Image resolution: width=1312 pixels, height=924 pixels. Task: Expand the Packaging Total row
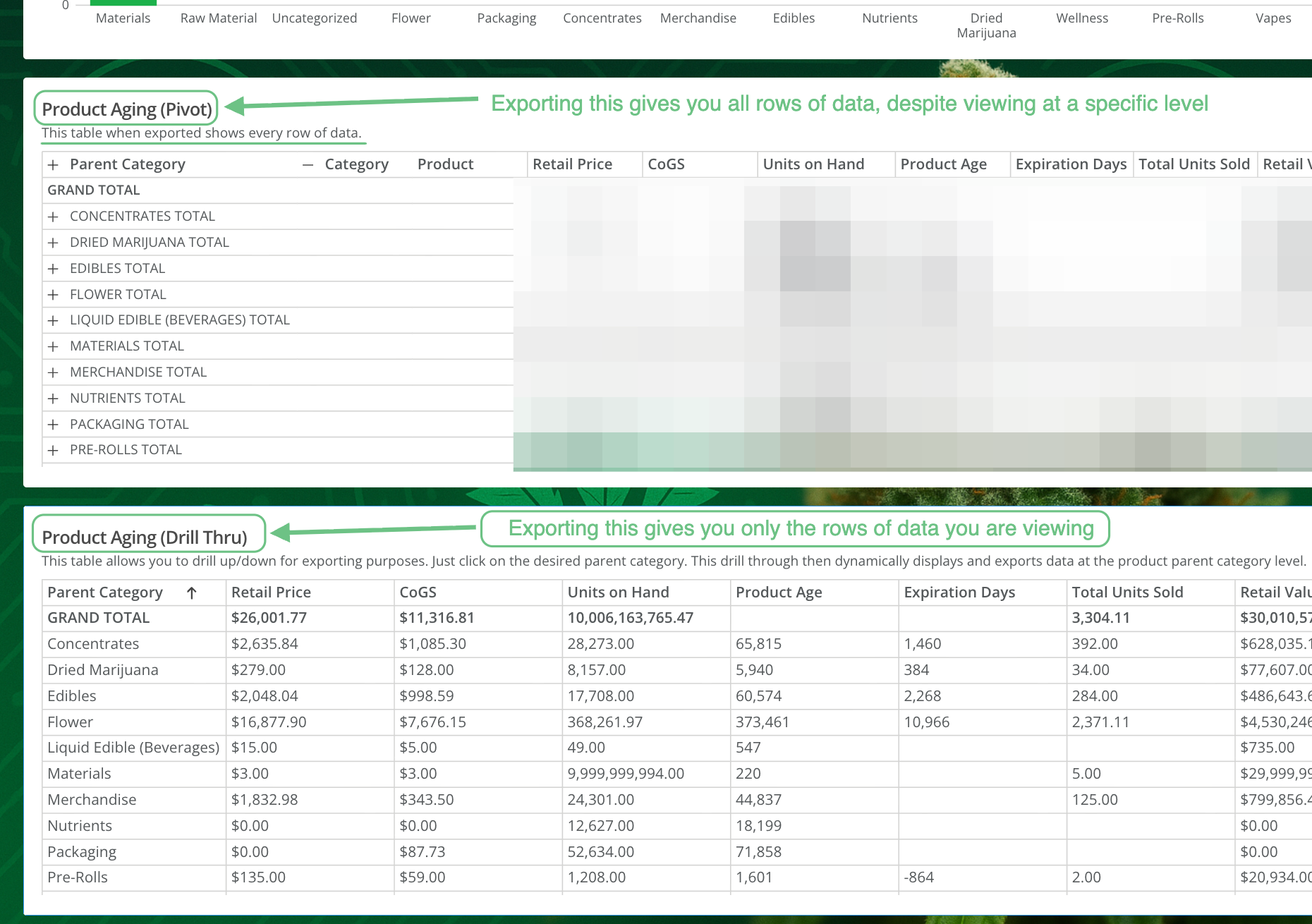53,425
